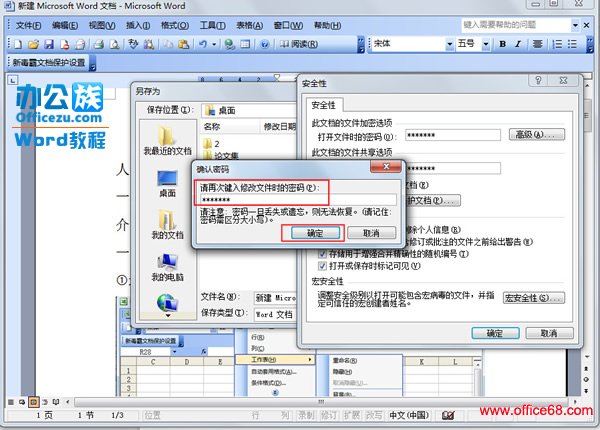This screenshot has height=430, width=600.
Task: Click 确定 in 确认密码 dialog
Action: pyautogui.click(x=315, y=233)
